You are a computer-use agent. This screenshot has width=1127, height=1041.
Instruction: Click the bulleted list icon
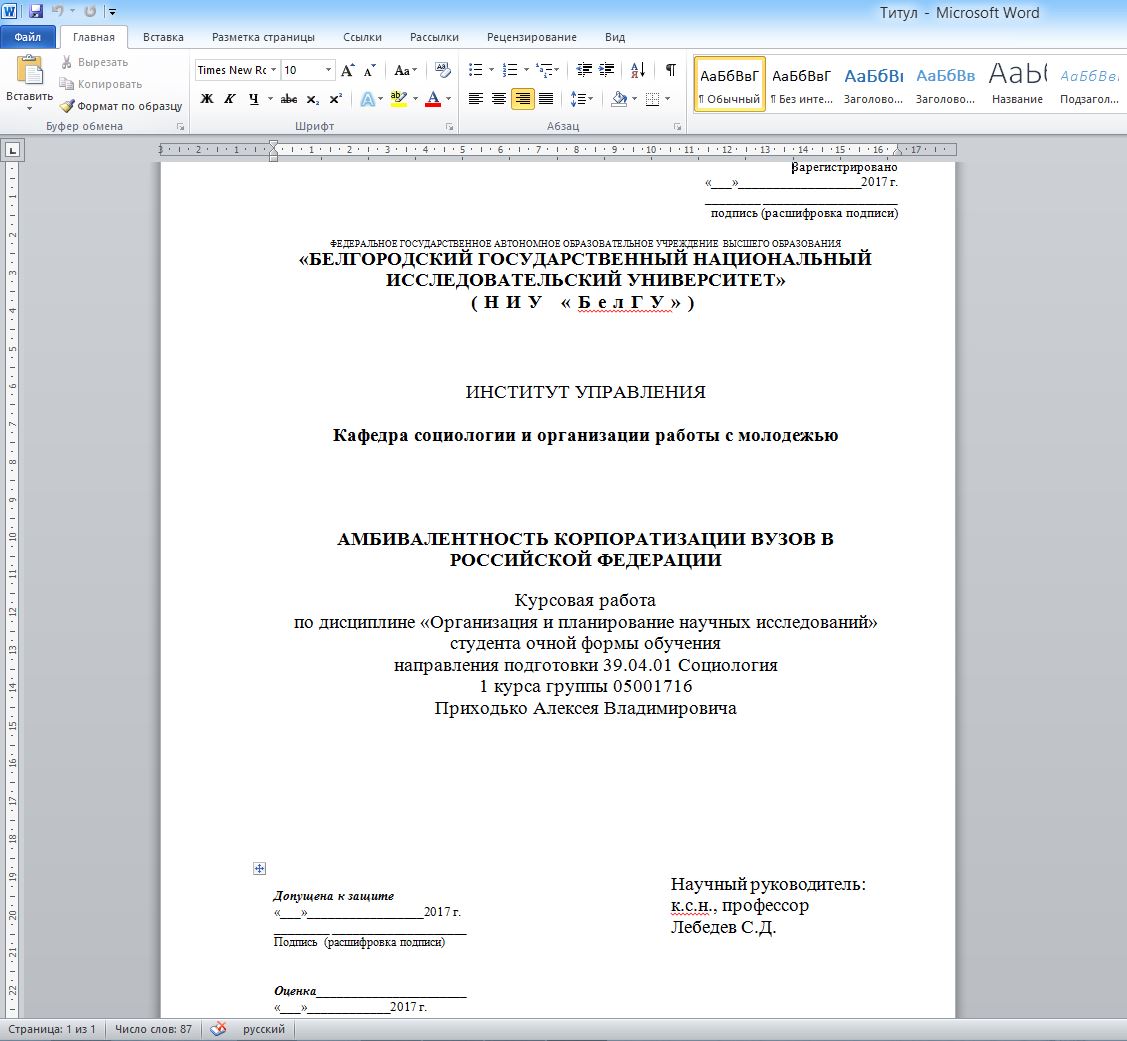[x=475, y=70]
